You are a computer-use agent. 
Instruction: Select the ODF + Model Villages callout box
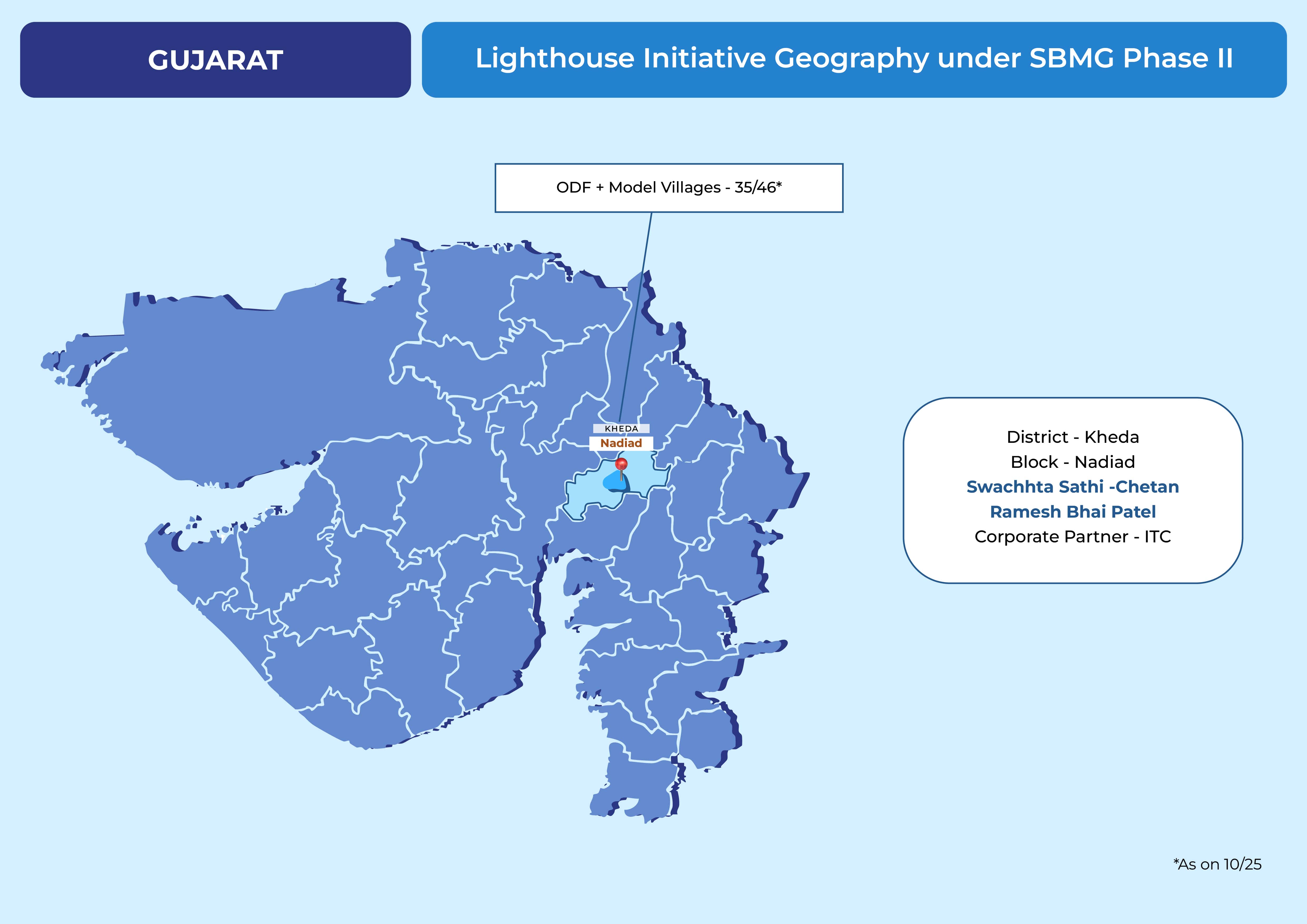[x=668, y=188]
